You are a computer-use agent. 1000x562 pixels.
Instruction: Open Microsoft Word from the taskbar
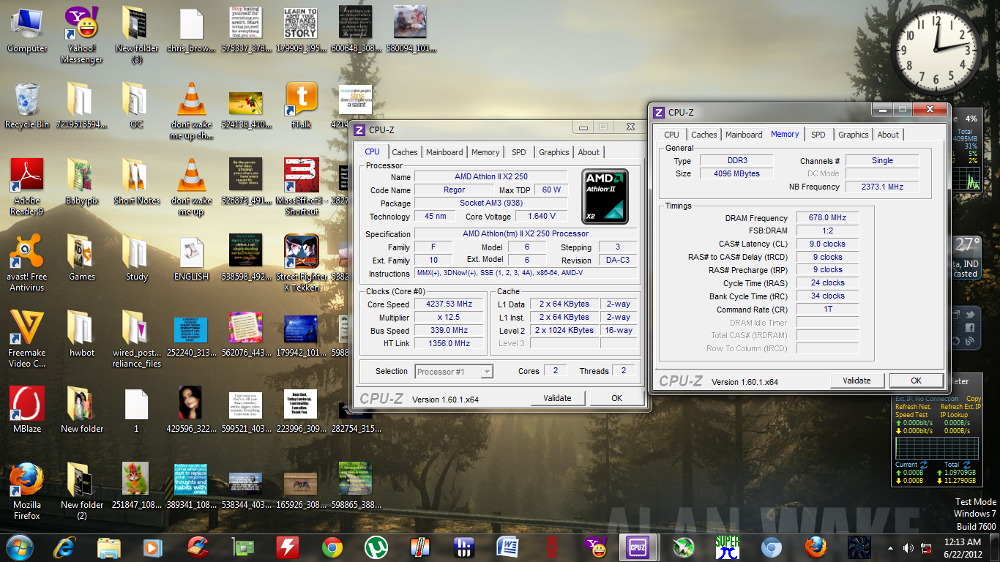[508, 547]
